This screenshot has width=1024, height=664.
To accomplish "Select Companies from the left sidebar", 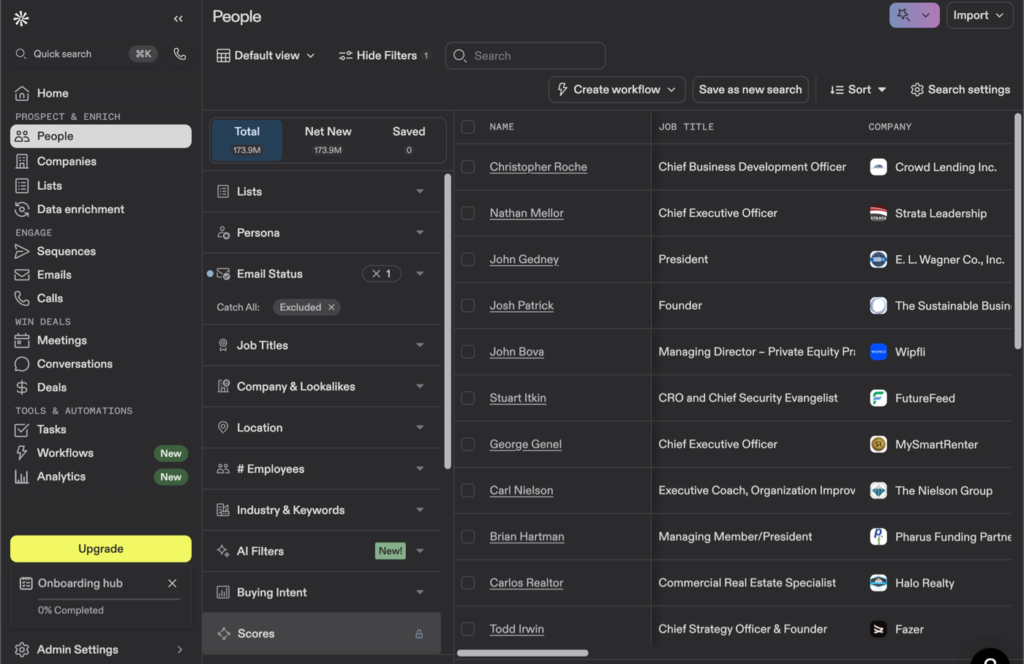I will tap(64, 161).
